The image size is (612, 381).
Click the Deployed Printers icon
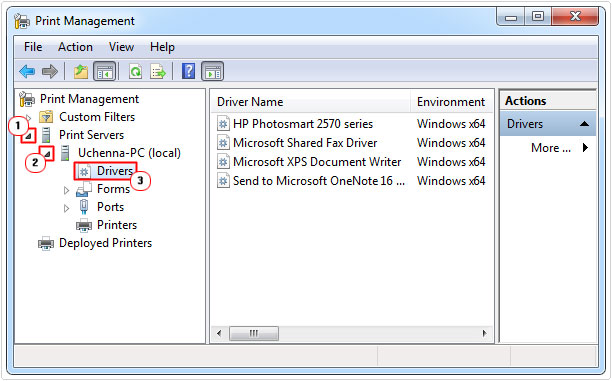point(46,243)
